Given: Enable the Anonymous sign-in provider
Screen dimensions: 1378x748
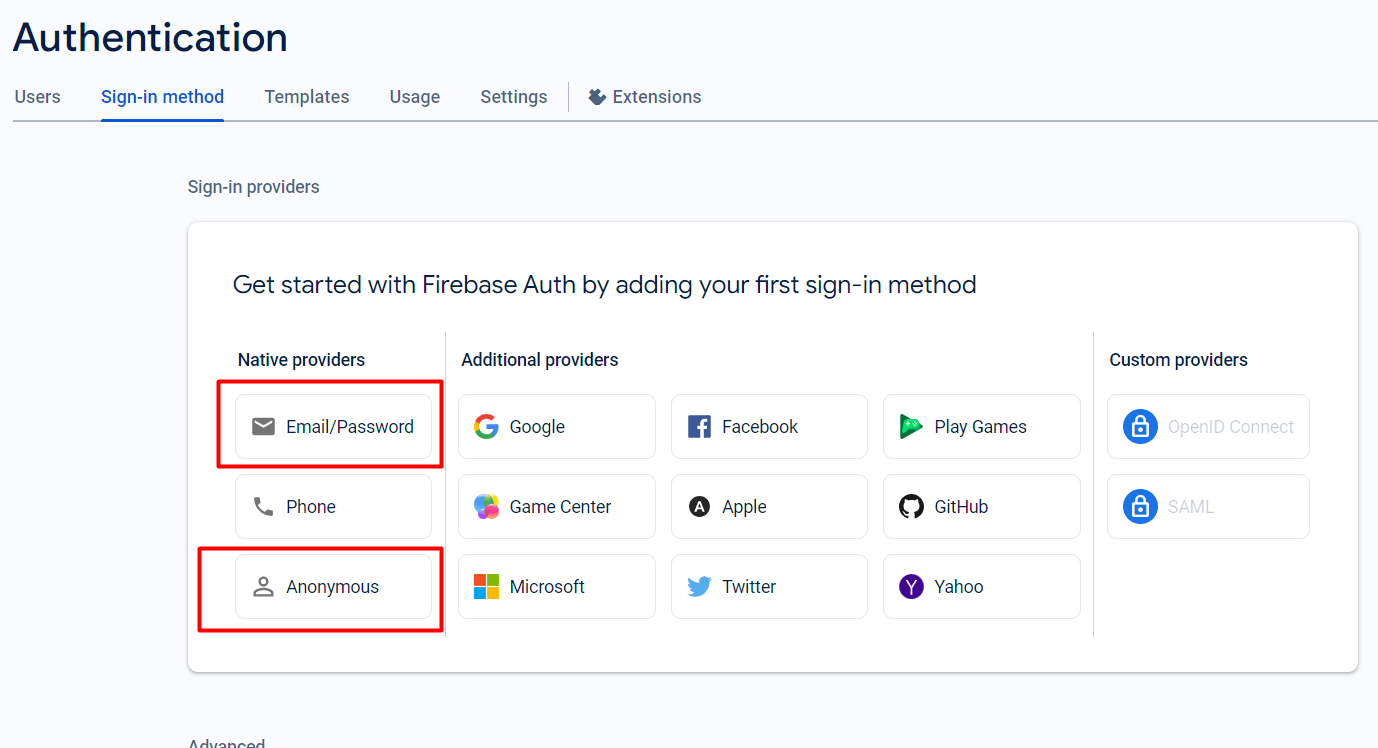Looking at the screenshot, I should pos(333,587).
